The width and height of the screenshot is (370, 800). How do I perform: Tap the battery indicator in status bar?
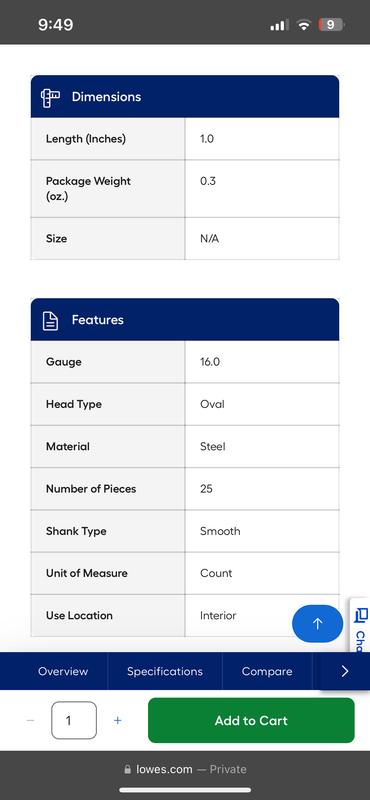tap(331, 24)
